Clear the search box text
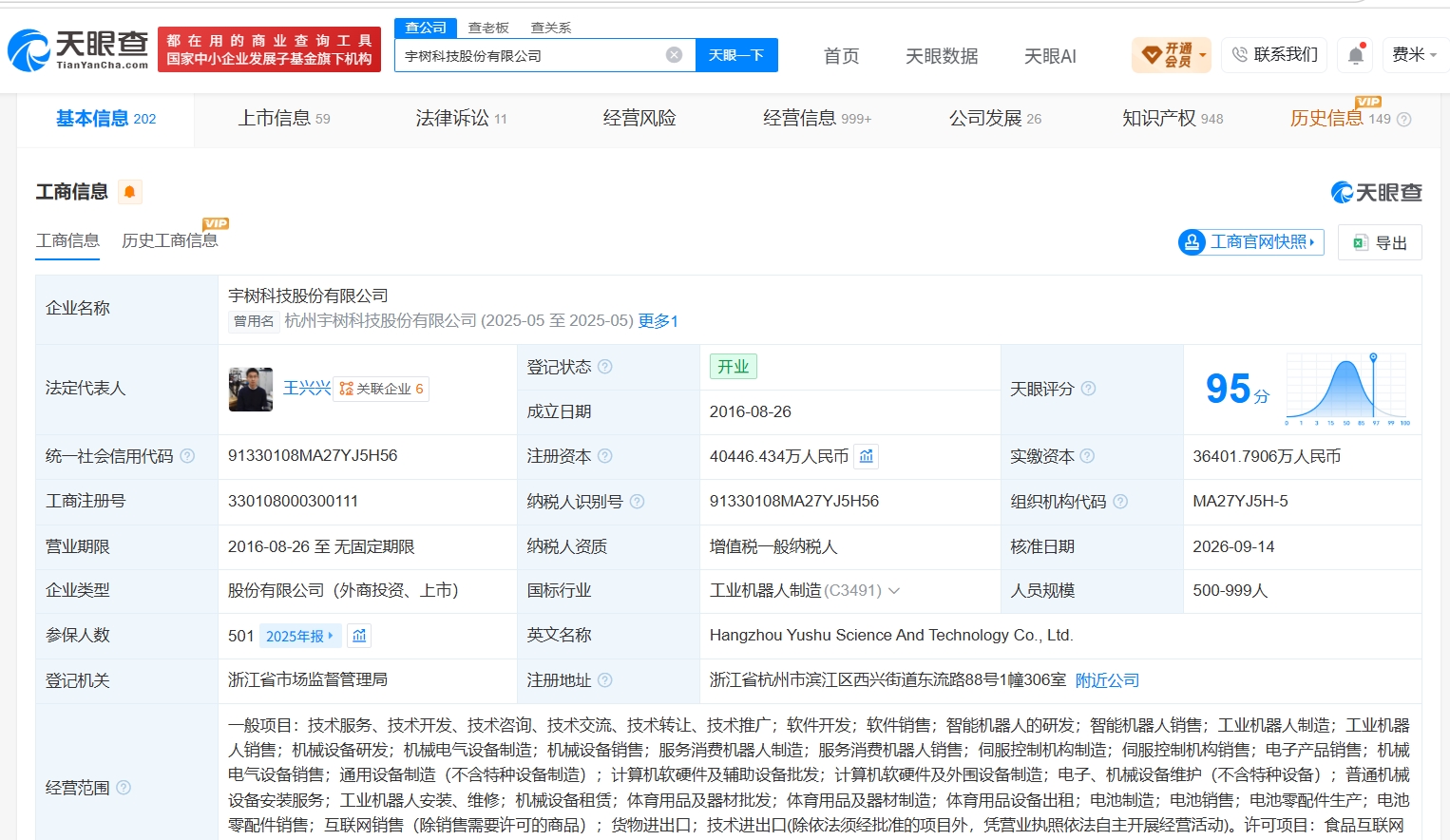1450x840 pixels. coord(674,55)
